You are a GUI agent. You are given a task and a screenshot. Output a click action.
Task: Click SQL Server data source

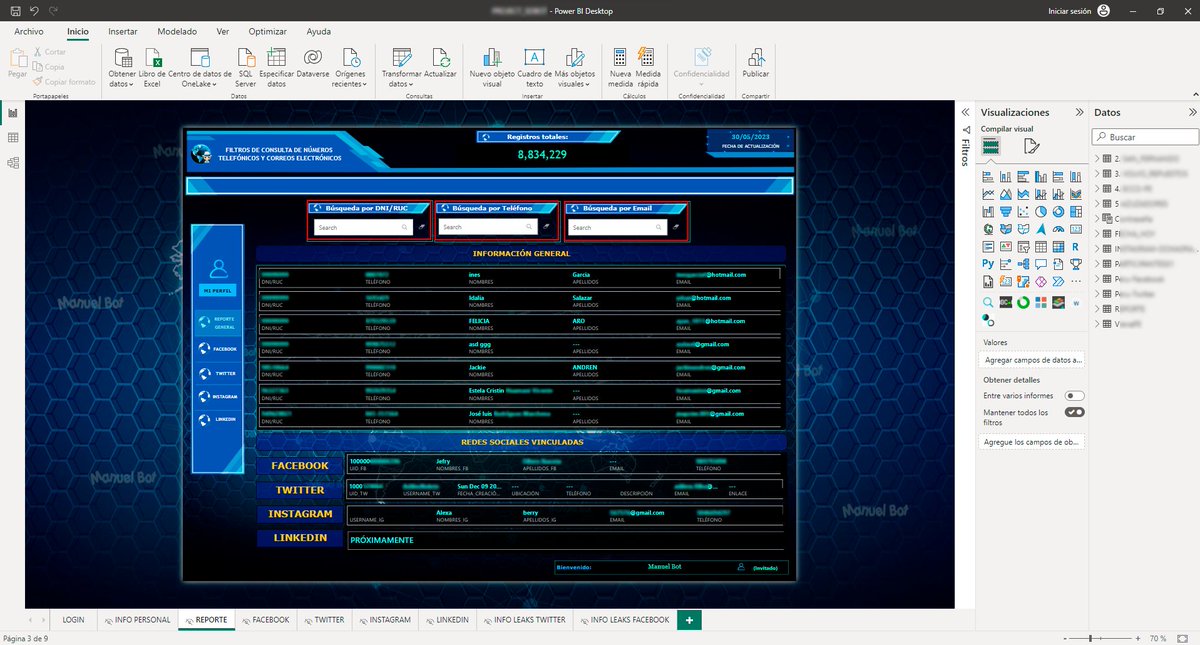(245, 67)
